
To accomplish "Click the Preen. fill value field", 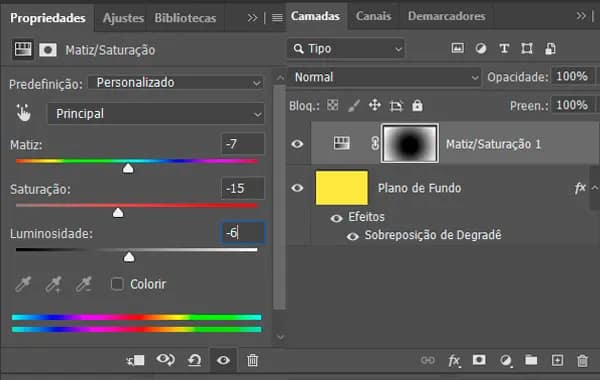I will pos(572,105).
